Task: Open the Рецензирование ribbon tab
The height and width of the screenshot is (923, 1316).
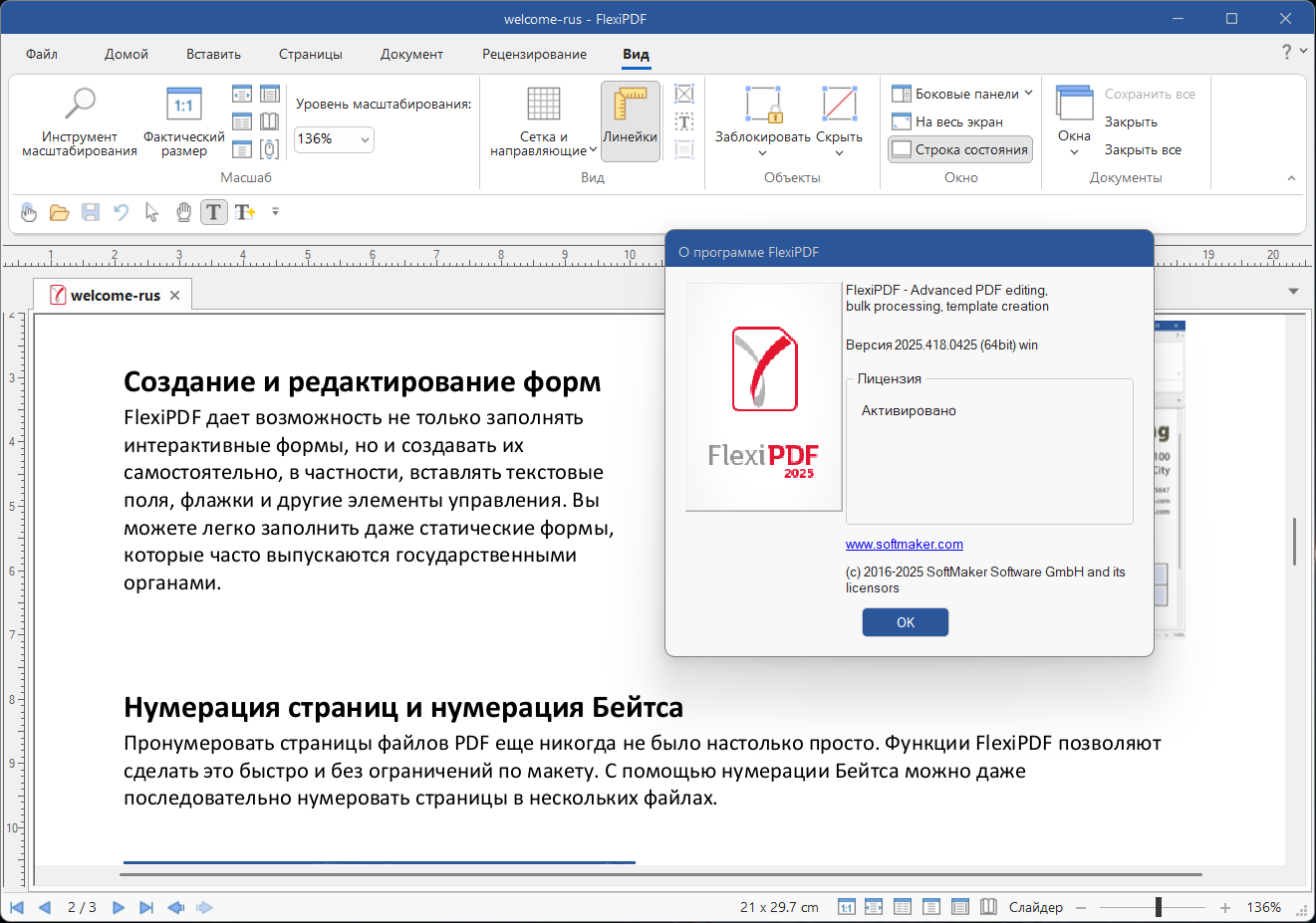Action: point(534,55)
